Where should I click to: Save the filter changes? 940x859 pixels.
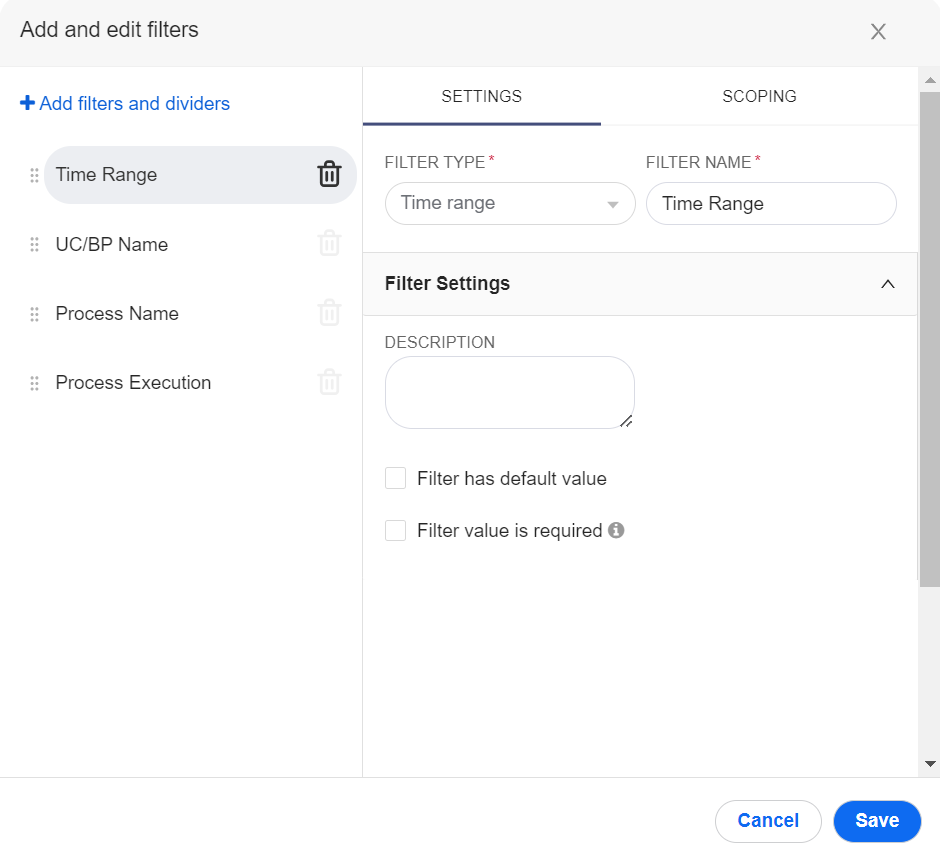pos(877,821)
